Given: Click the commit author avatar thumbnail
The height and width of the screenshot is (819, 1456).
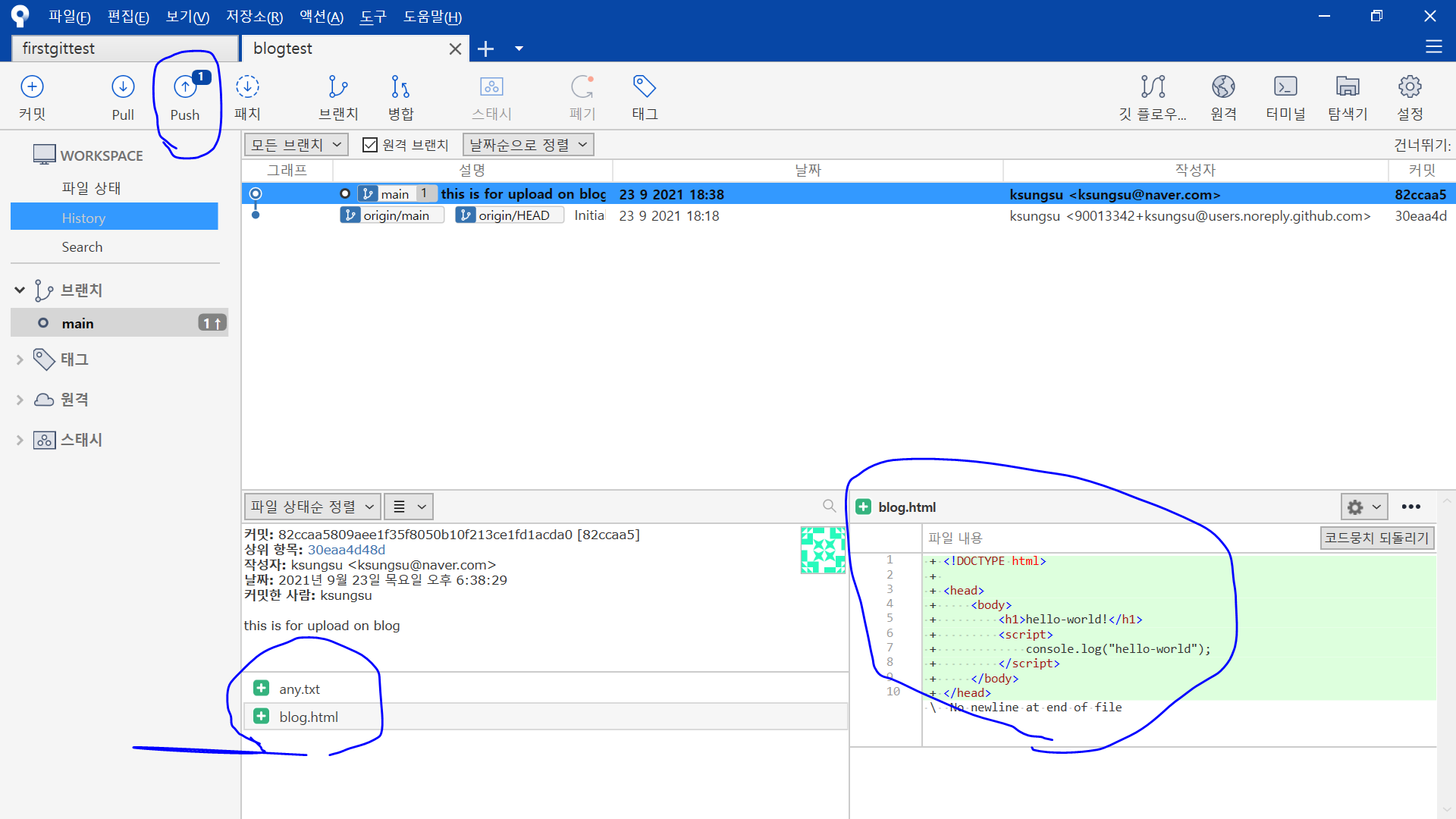Looking at the screenshot, I should pos(823,550).
